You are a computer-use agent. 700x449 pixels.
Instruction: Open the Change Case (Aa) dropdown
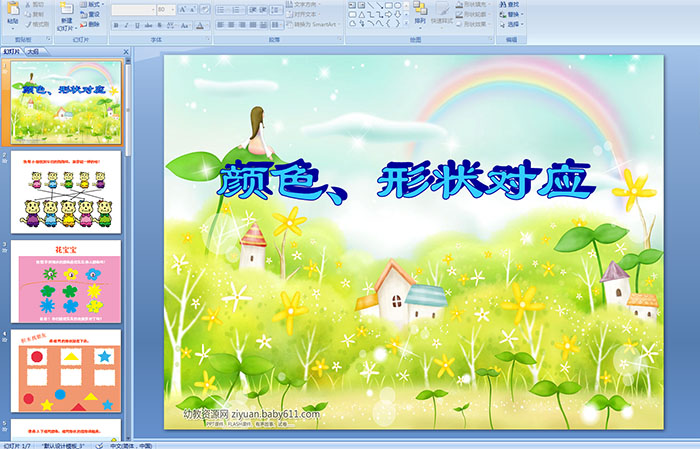pyautogui.click(x=185, y=25)
